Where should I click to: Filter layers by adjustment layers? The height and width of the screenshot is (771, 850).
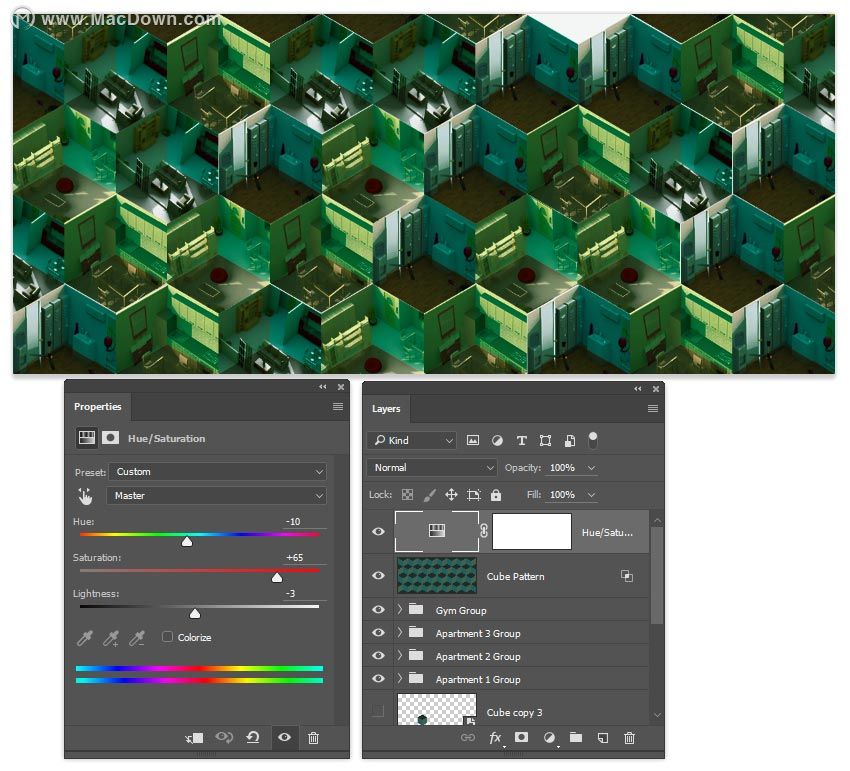pyautogui.click(x=497, y=440)
